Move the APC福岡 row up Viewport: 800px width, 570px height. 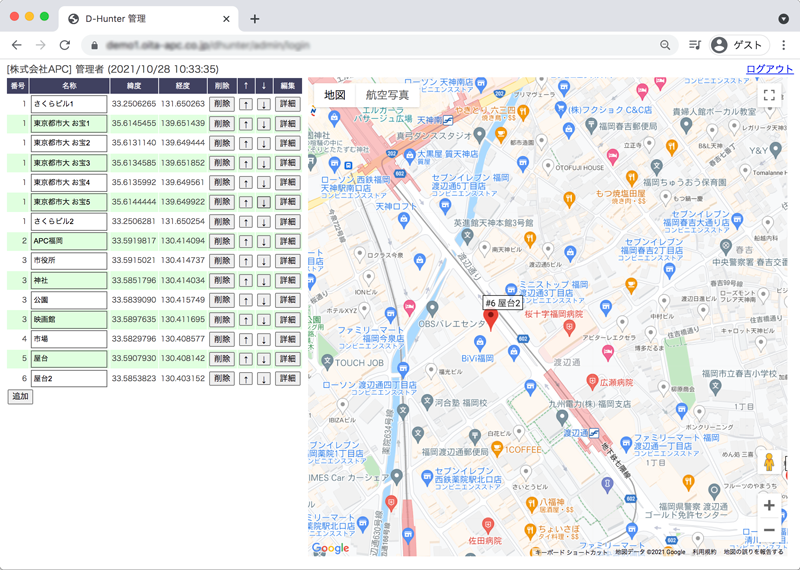tap(246, 241)
